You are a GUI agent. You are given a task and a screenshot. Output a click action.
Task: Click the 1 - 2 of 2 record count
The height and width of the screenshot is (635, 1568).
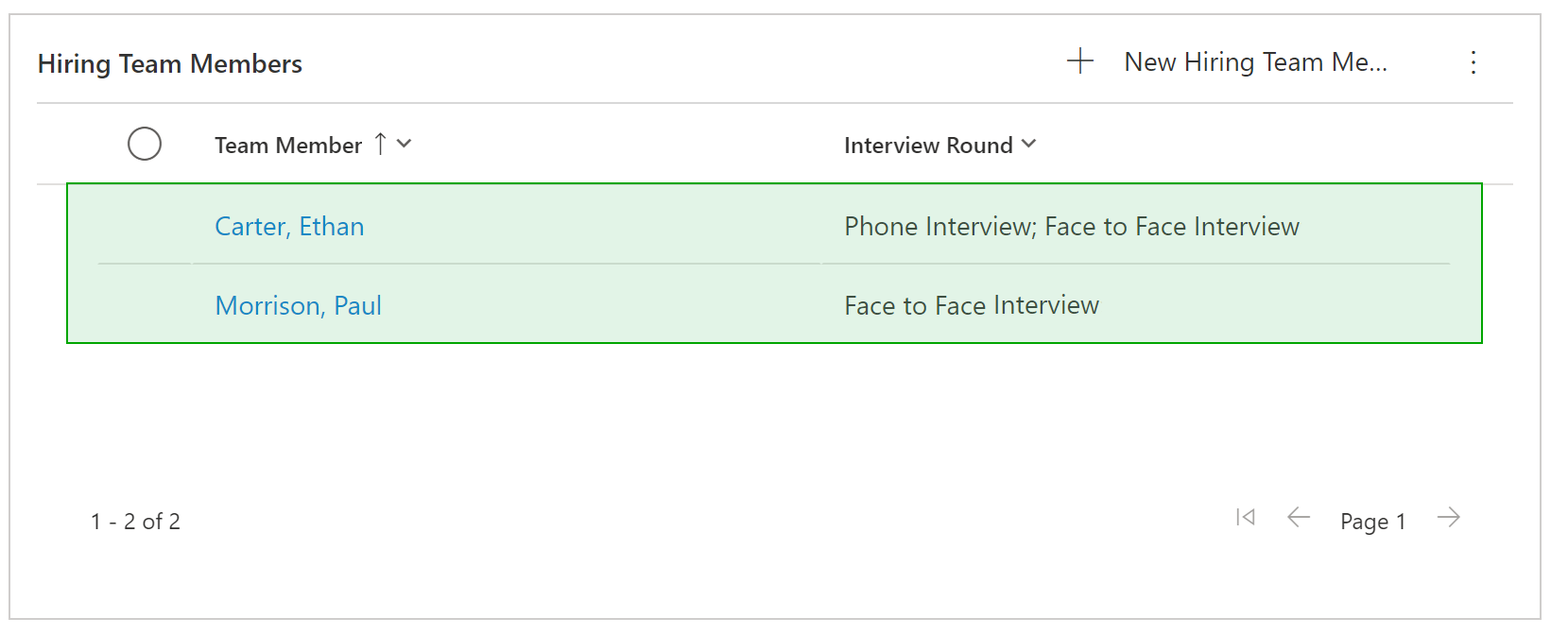[x=135, y=522]
